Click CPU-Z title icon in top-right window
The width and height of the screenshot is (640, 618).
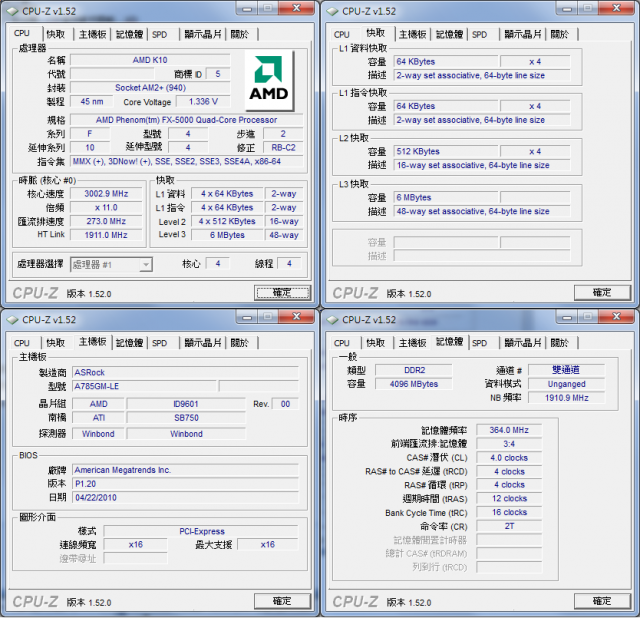[x=333, y=11]
